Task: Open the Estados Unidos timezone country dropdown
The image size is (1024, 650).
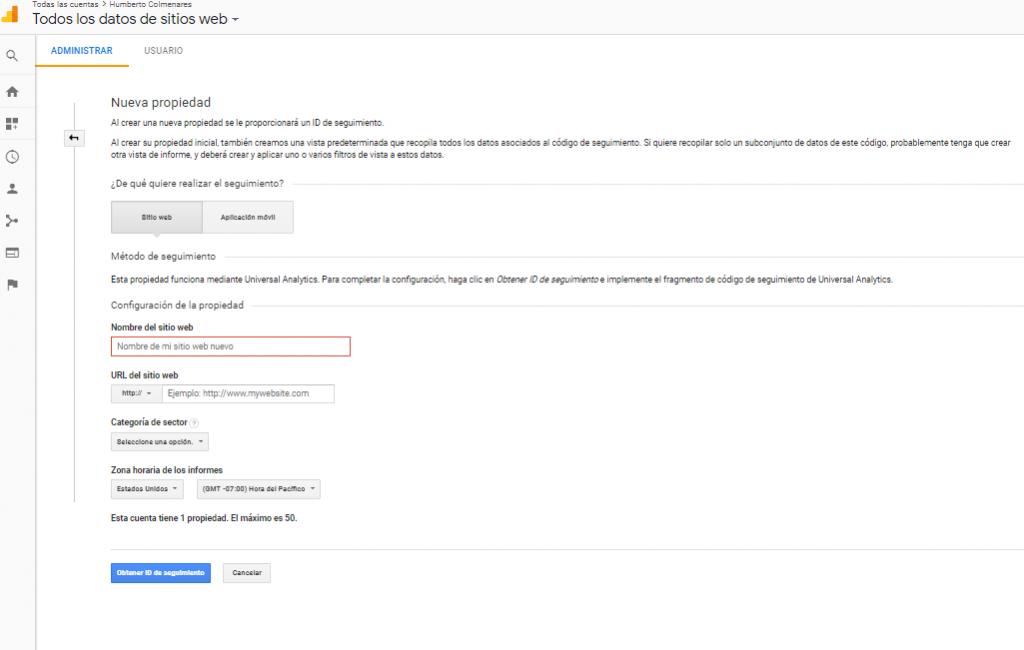Action: point(145,489)
